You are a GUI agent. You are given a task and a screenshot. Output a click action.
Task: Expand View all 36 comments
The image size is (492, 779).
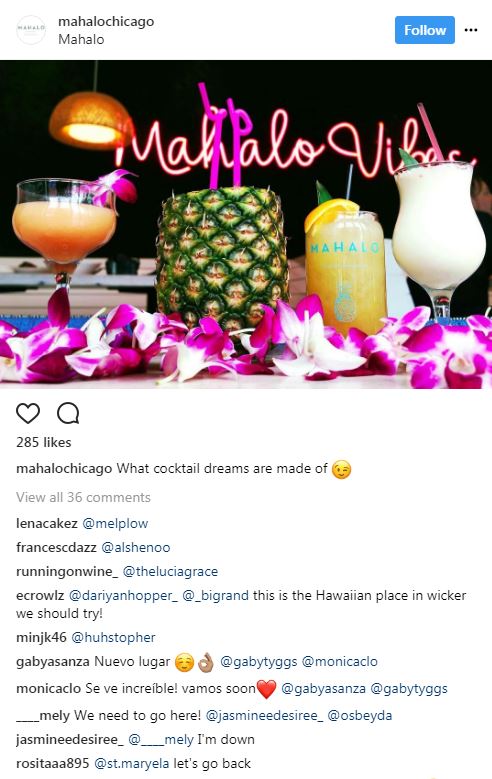tap(83, 497)
